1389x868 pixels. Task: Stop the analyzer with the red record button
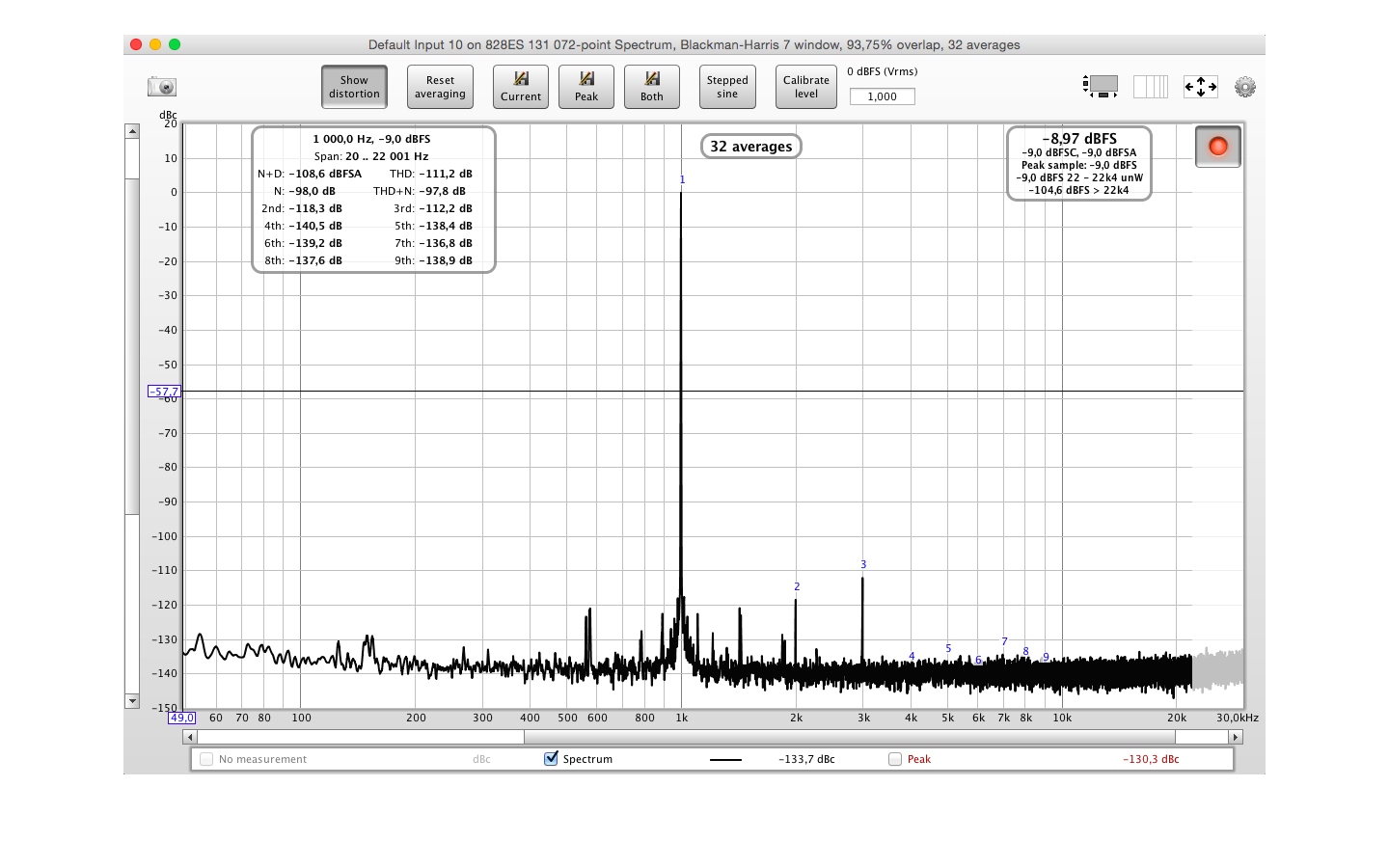pyautogui.click(x=1218, y=147)
